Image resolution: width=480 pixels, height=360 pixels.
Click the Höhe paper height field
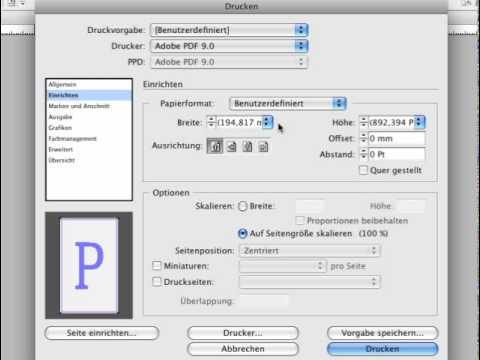pos(391,122)
